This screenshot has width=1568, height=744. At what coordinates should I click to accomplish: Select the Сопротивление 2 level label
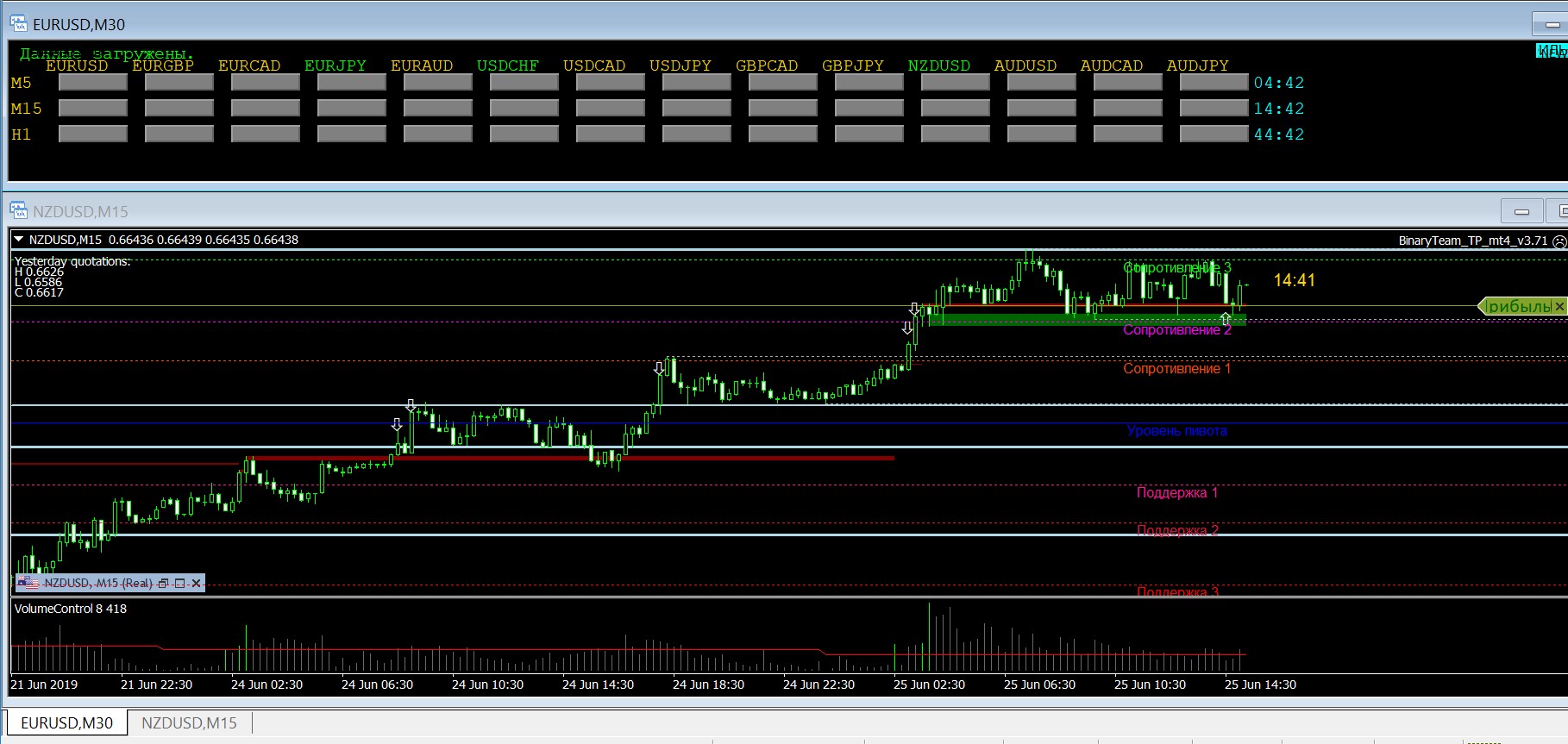1177,330
